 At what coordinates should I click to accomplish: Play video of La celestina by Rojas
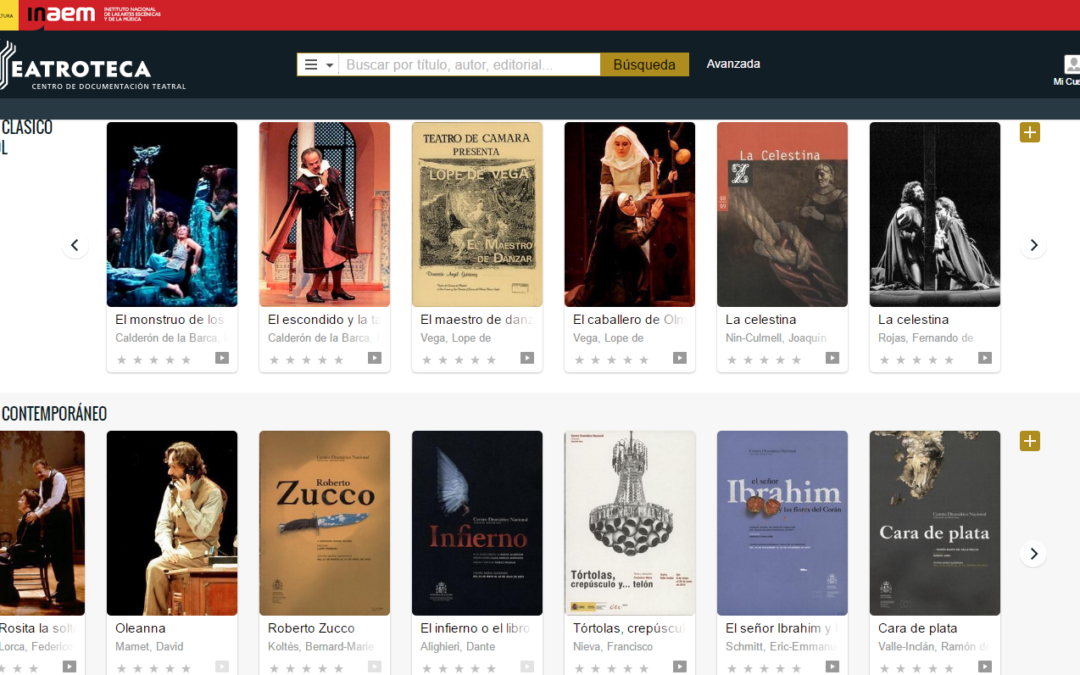pos(985,358)
